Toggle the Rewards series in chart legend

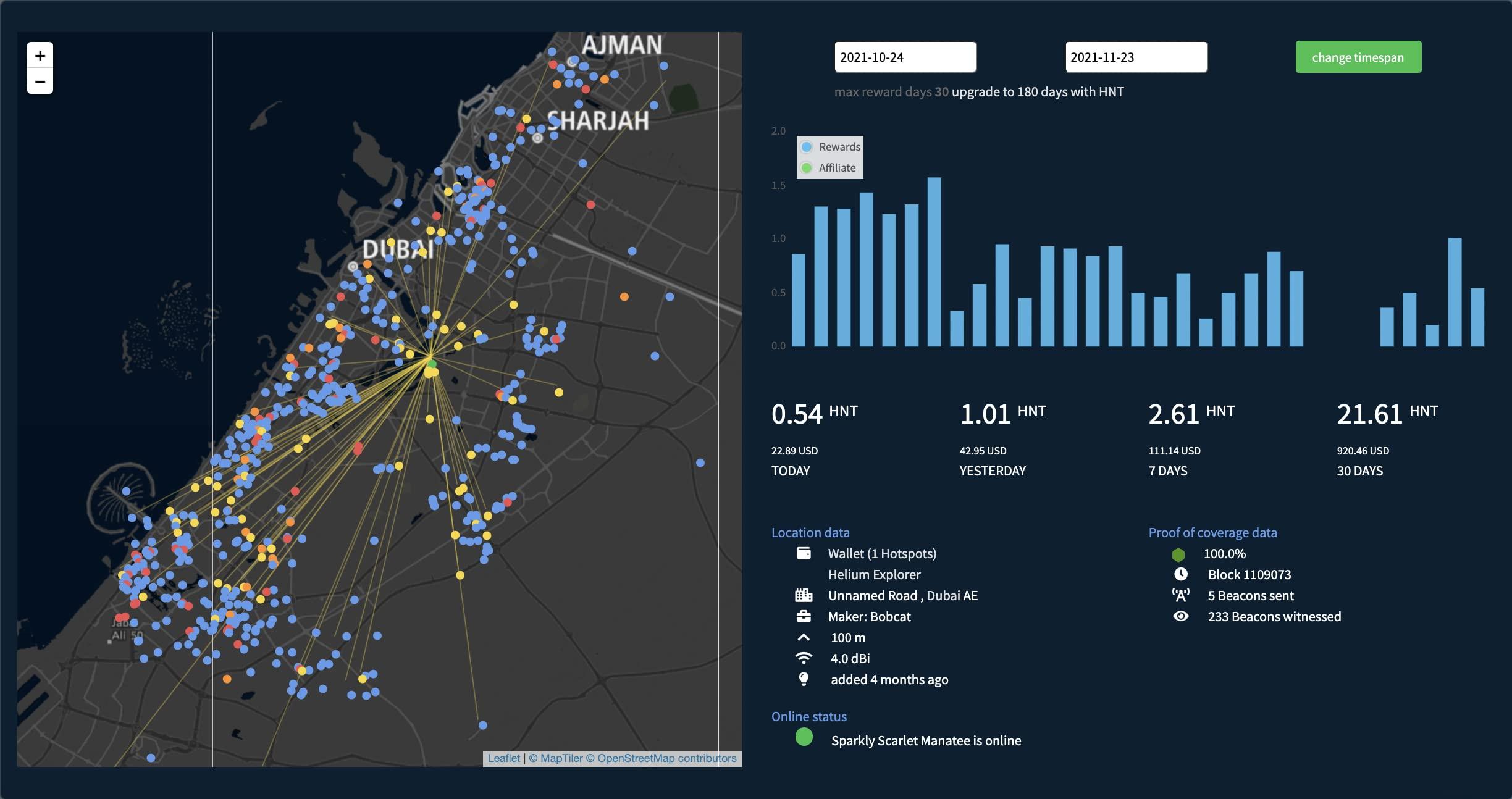pyautogui.click(x=831, y=147)
